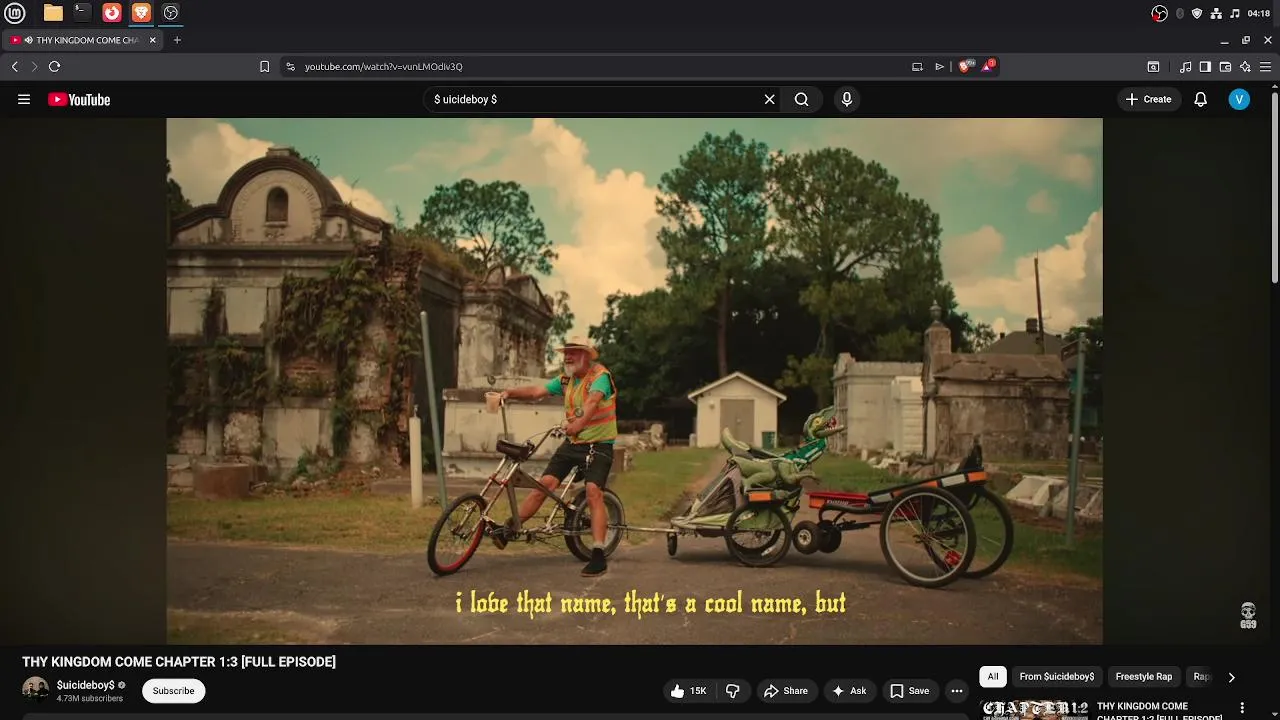Select the All filter chip

[x=993, y=676]
